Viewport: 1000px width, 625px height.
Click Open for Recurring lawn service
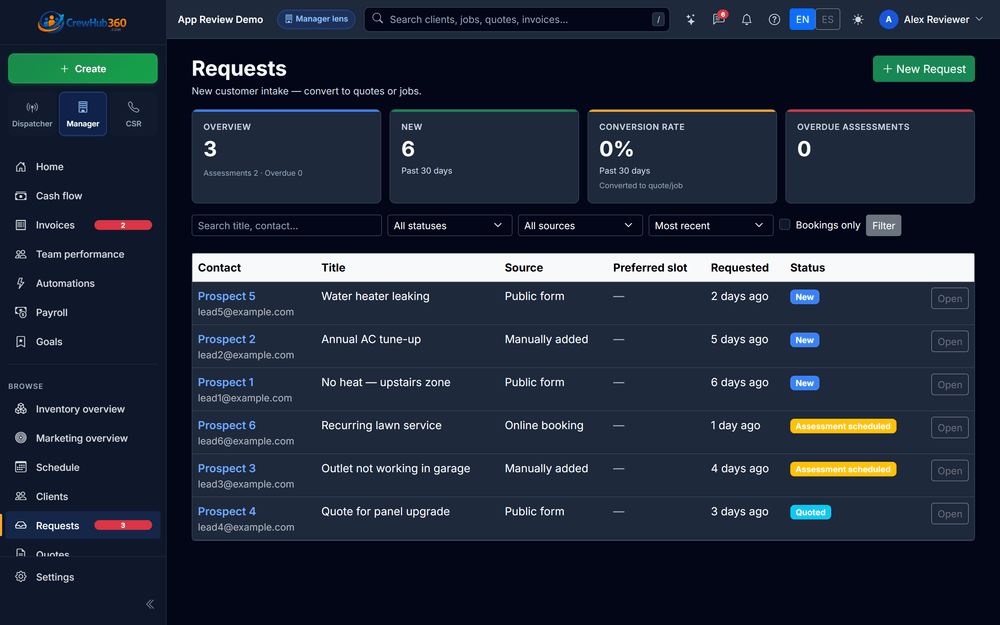point(950,428)
